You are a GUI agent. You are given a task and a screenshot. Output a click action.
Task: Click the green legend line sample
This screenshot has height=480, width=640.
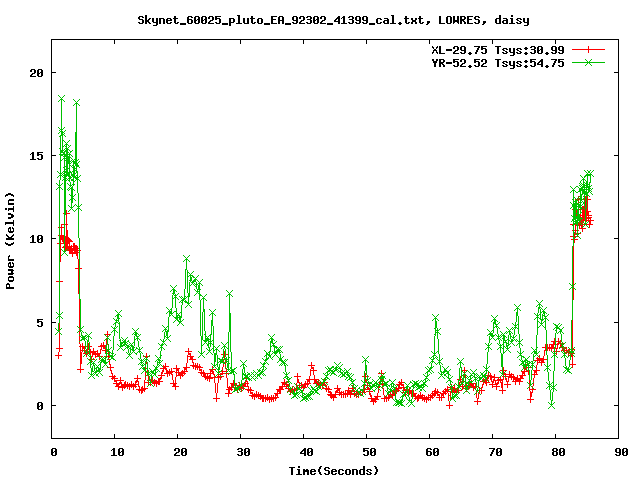click(x=588, y=62)
